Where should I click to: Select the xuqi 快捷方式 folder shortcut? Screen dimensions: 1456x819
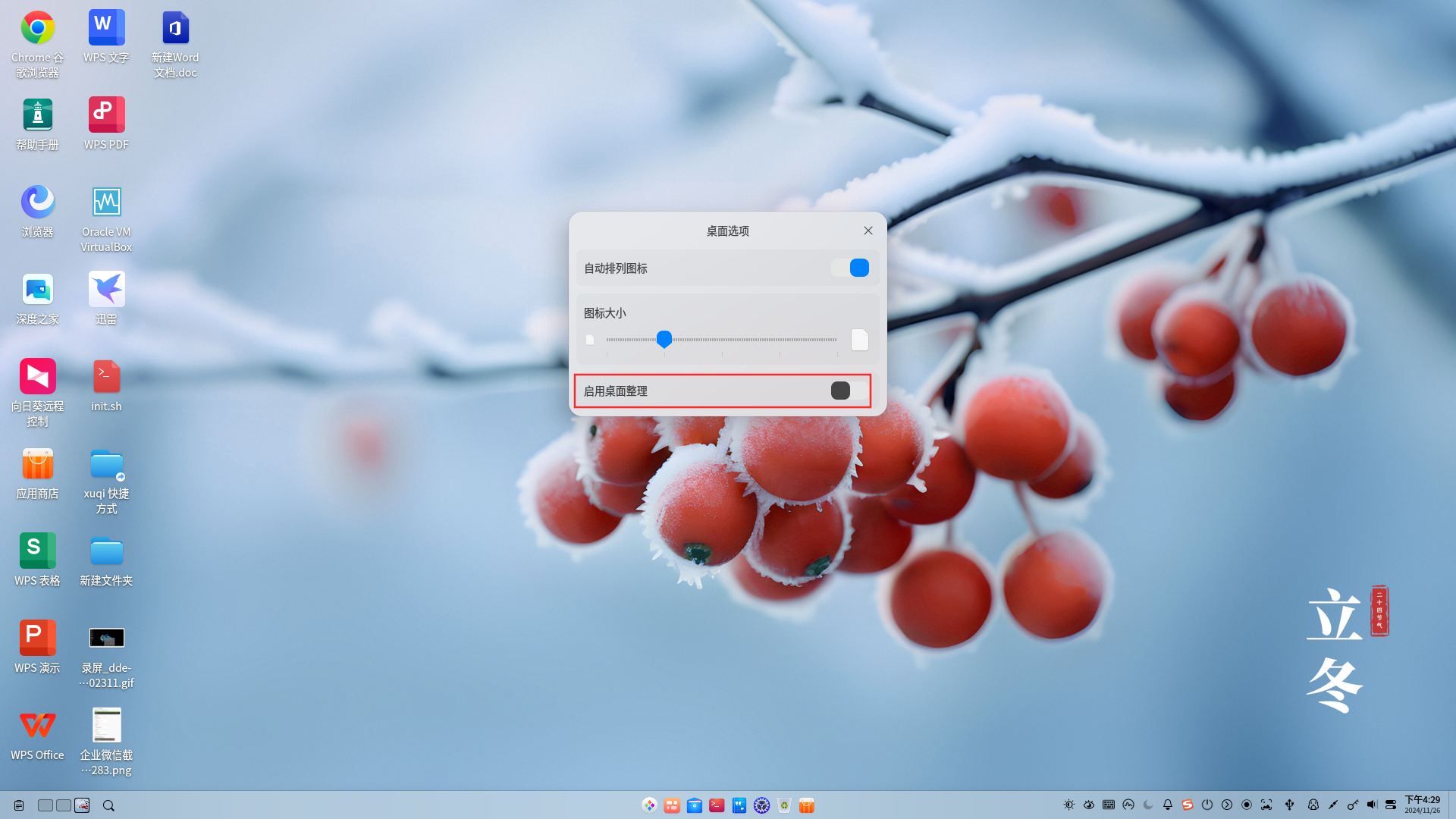[106, 481]
